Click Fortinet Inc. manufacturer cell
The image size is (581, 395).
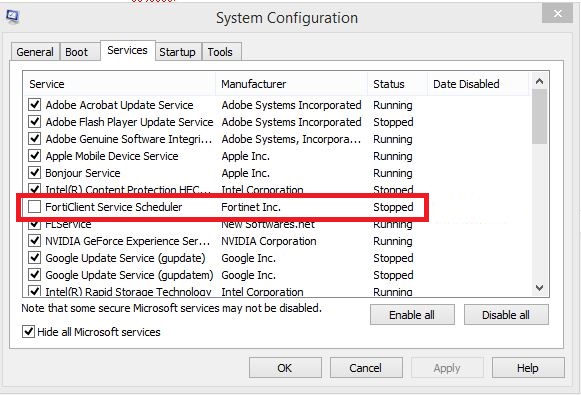coord(251,207)
